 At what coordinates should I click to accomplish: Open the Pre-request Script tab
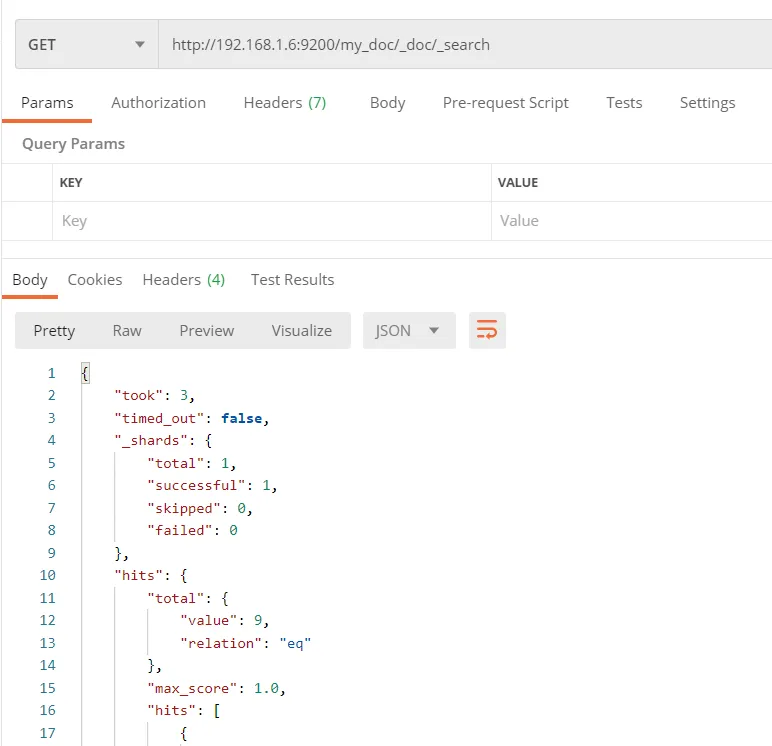tap(505, 103)
